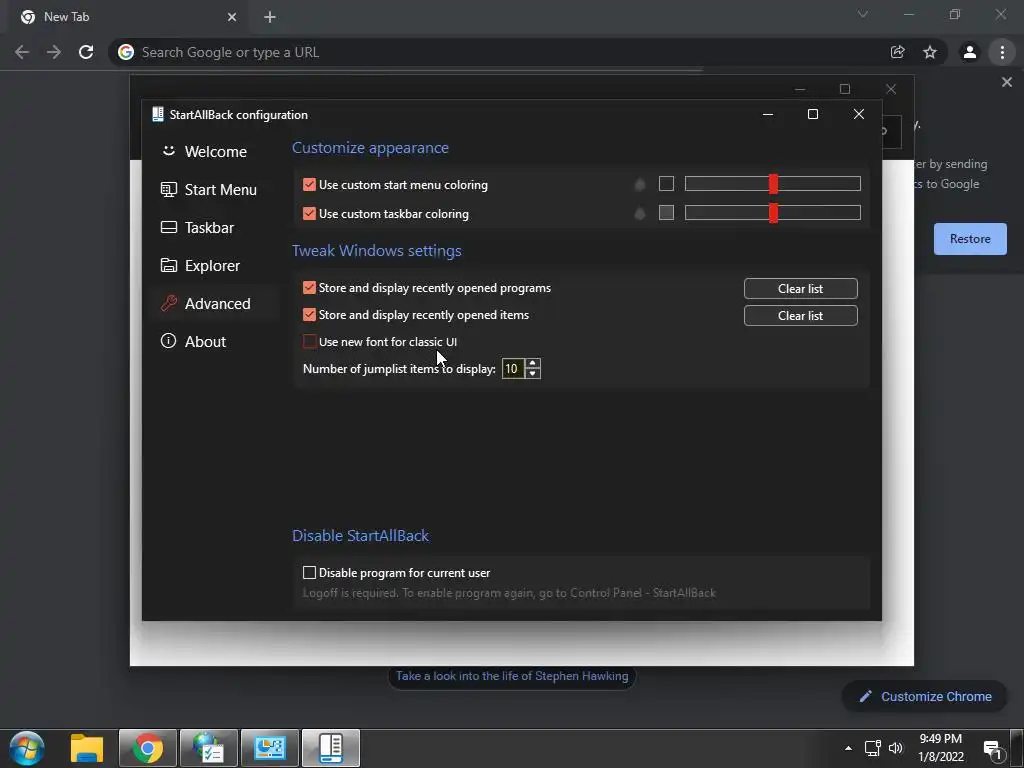Screen dimensions: 1024x768
Task: Open a new Chrome tab
Action: coord(270,17)
